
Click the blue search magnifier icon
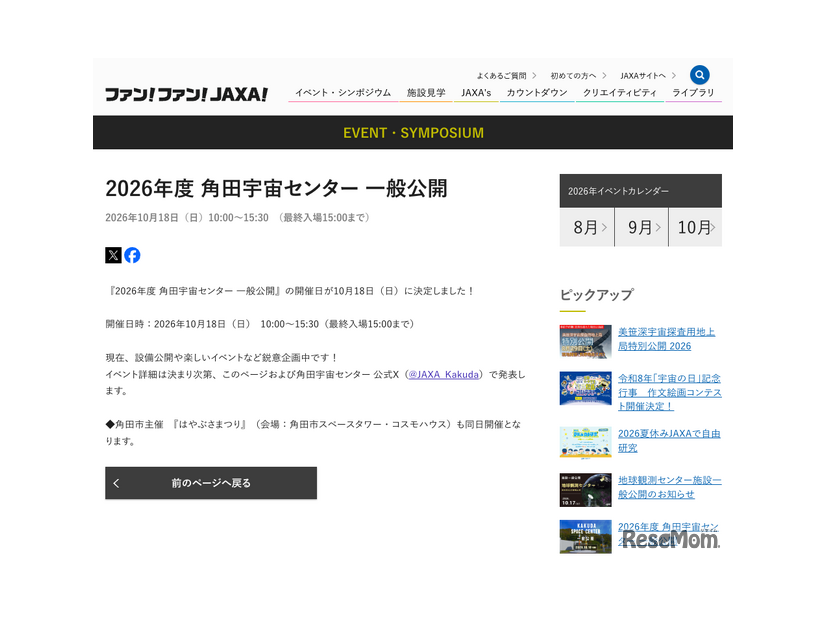699,75
